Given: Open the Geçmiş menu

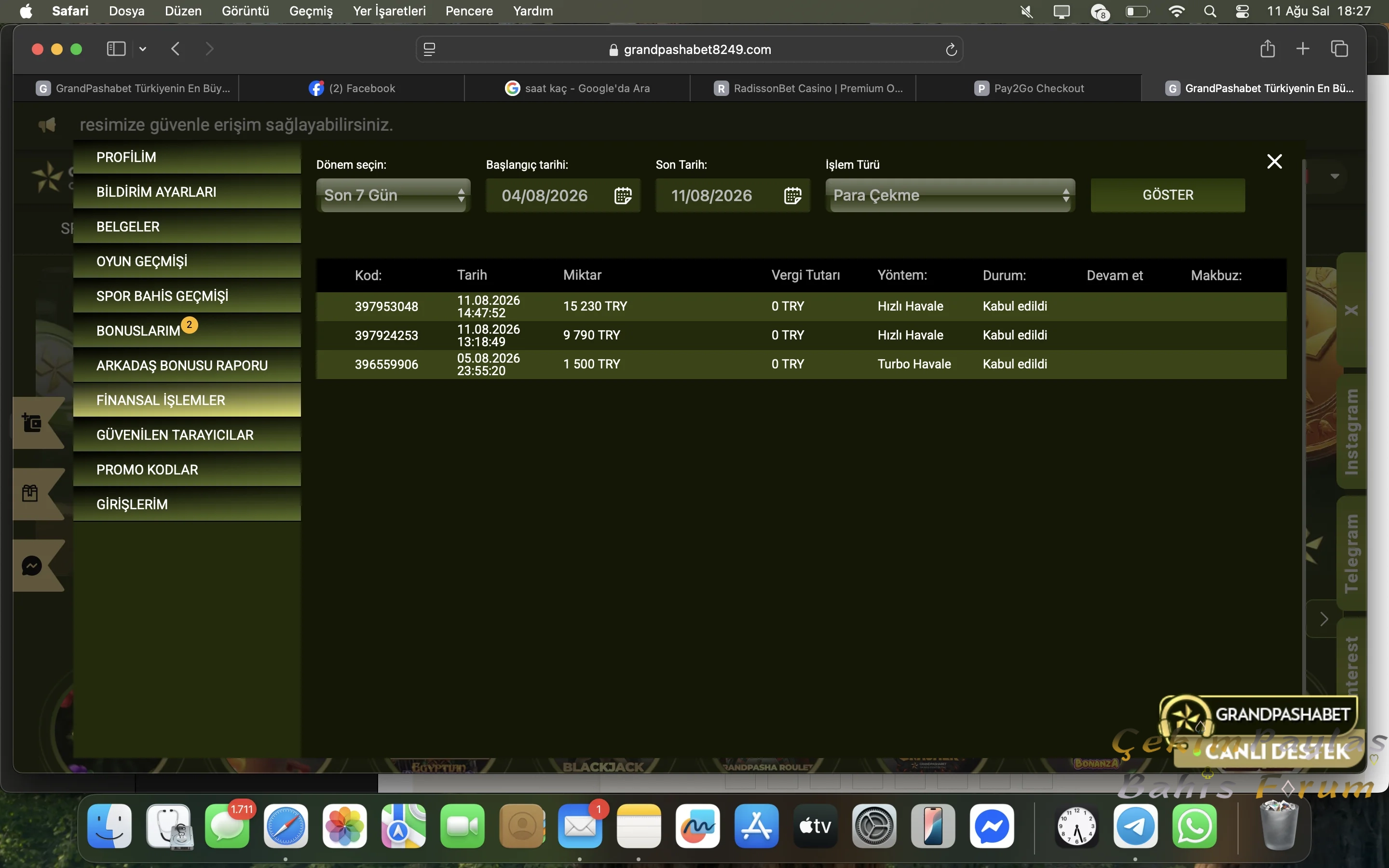Looking at the screenshot, I should point(311,12).
